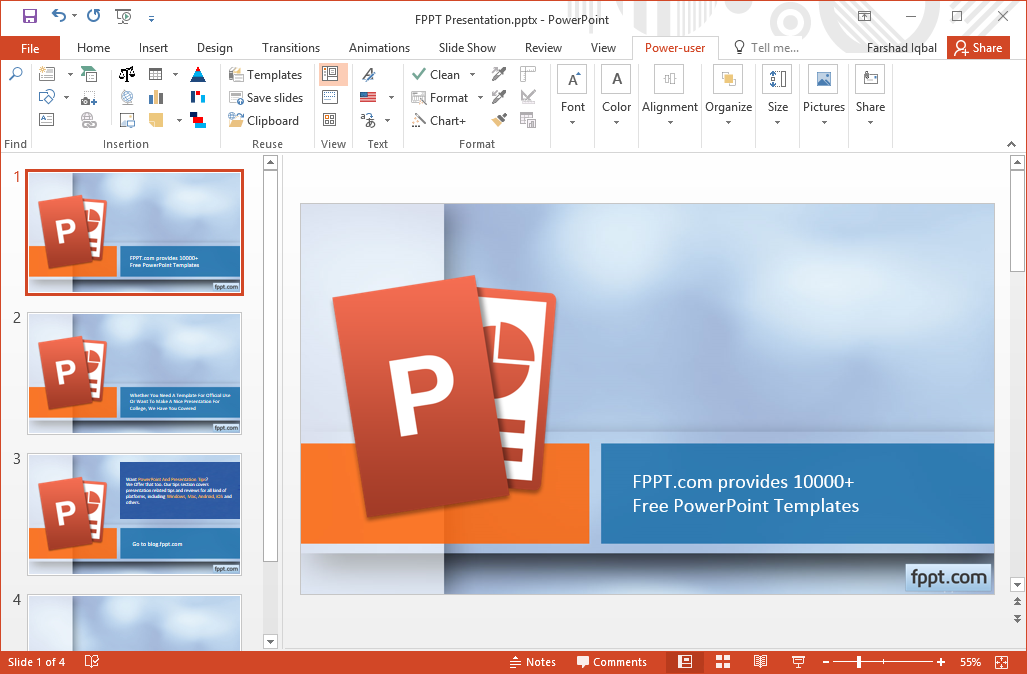The width and height of the screenshot is (1027, 674).
Task: Click the globe hyperlink chain icon
Action: click(88, 120)
